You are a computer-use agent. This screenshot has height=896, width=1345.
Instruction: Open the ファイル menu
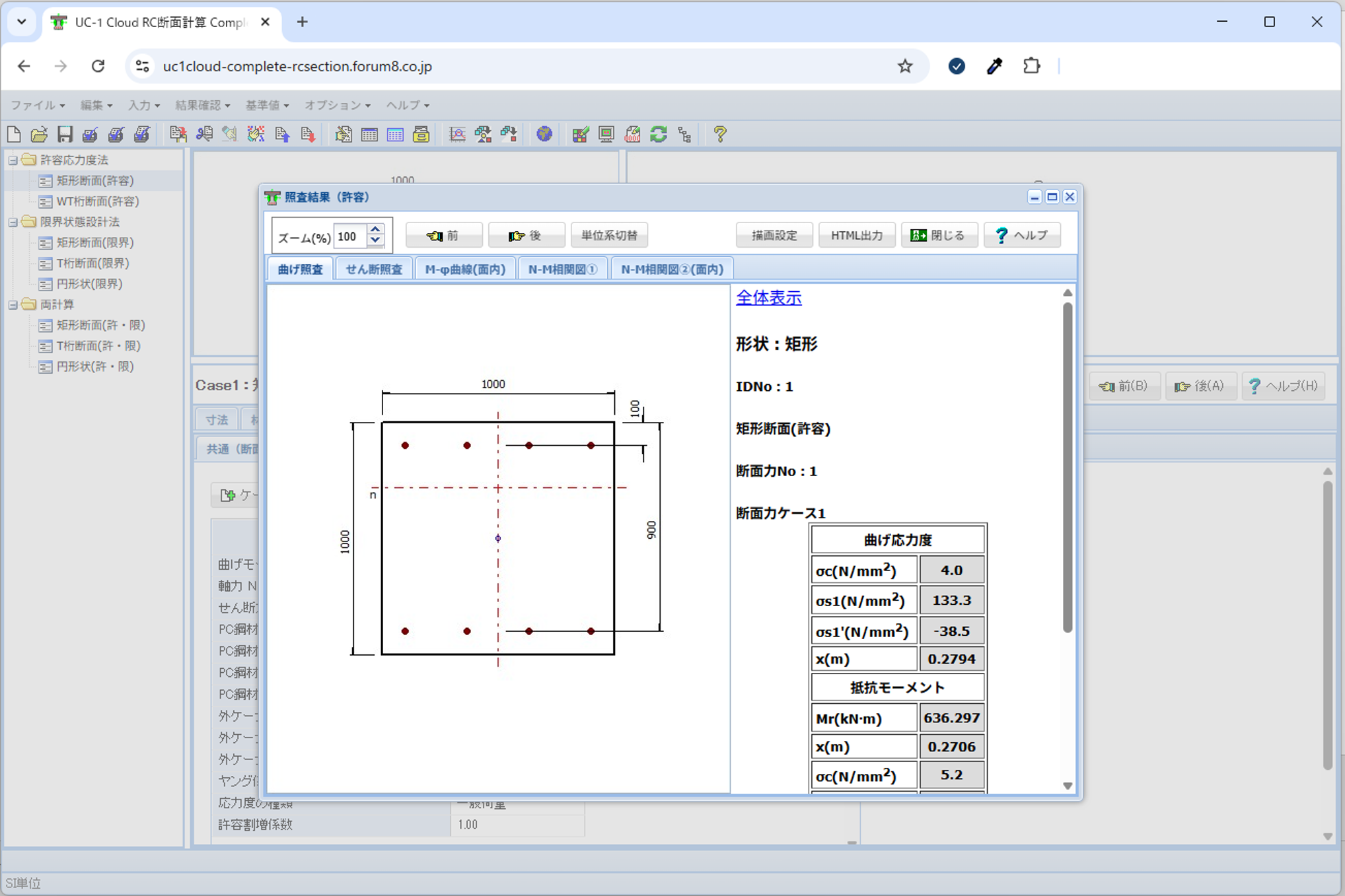pyautogui.click(x=37, y=105)
